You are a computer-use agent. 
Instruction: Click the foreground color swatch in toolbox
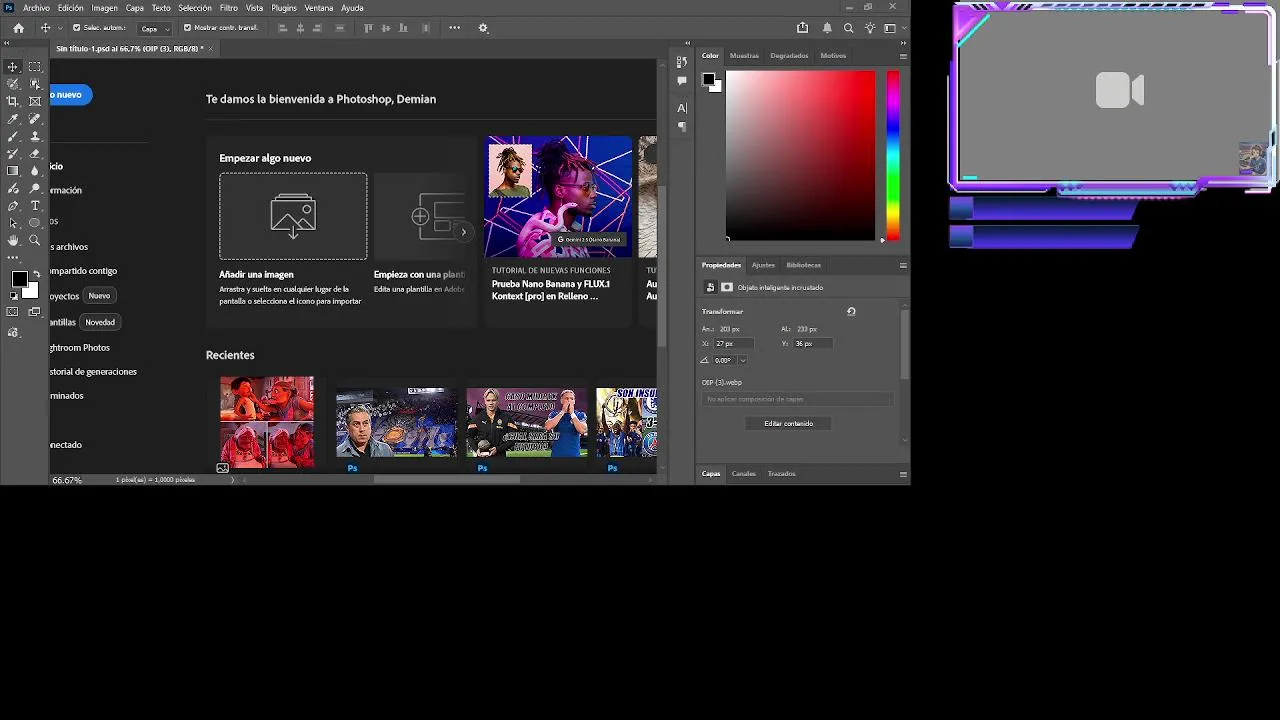[x=20, y=279]
